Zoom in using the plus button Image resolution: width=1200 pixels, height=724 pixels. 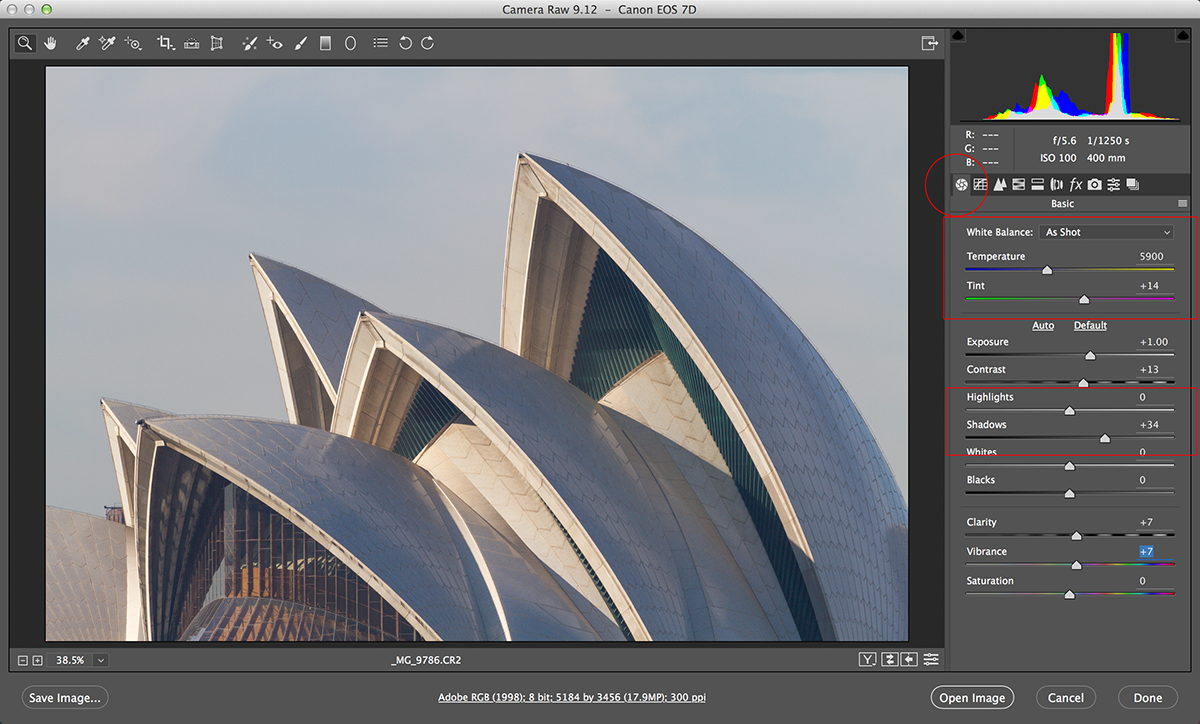[x=37, y=660]
